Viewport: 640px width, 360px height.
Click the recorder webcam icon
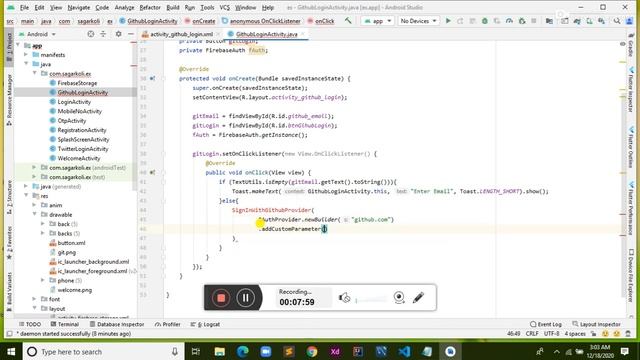[399, 298]
